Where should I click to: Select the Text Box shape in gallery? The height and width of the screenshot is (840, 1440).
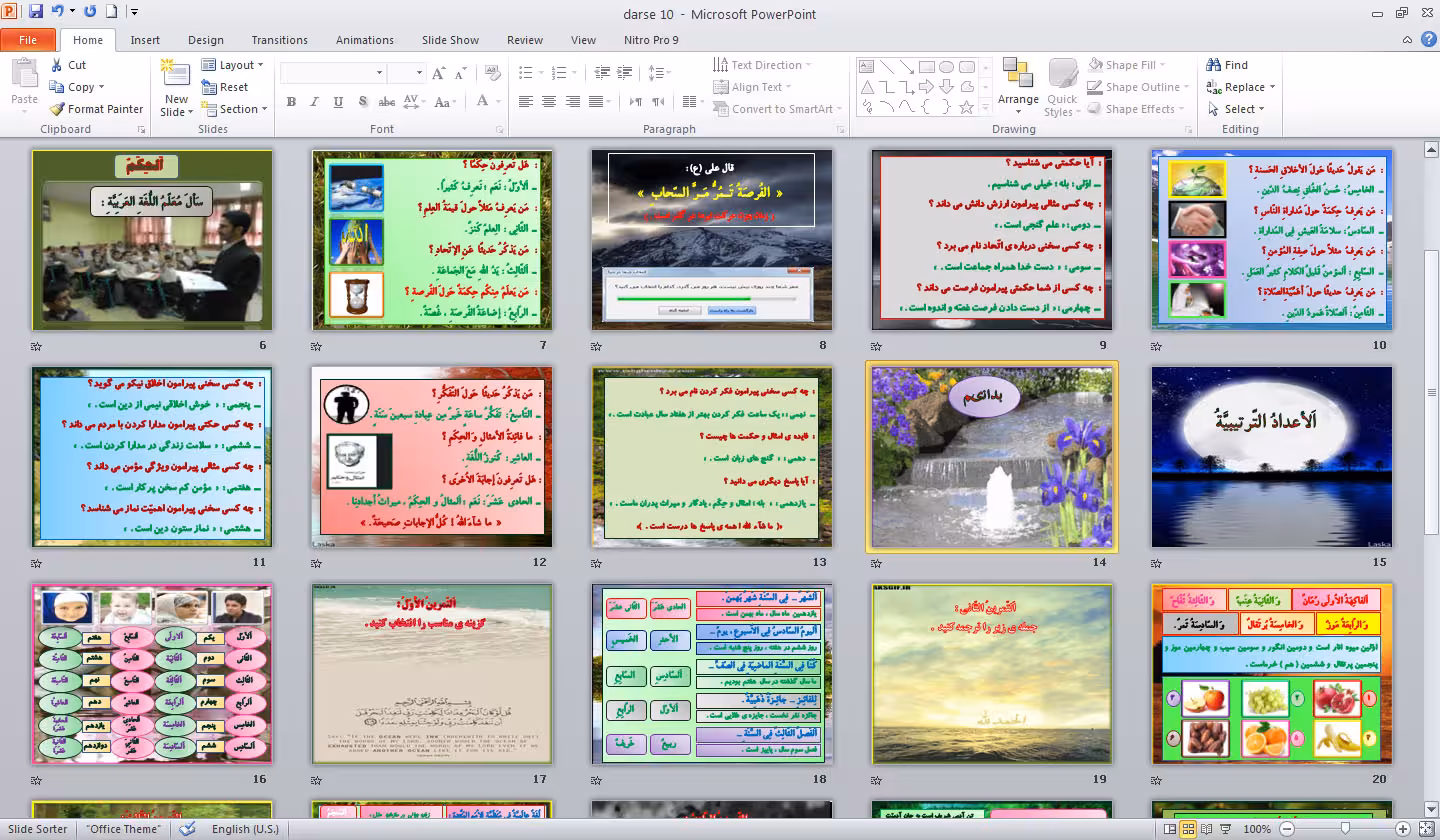(x=866, y=67)
